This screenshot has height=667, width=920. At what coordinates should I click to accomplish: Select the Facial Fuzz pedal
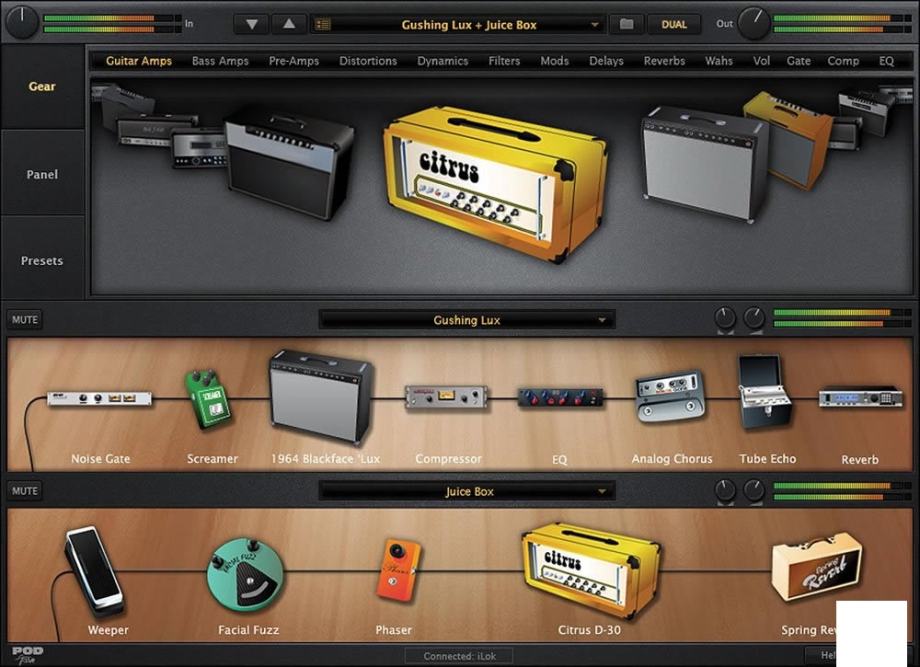(x=246, y=575)
